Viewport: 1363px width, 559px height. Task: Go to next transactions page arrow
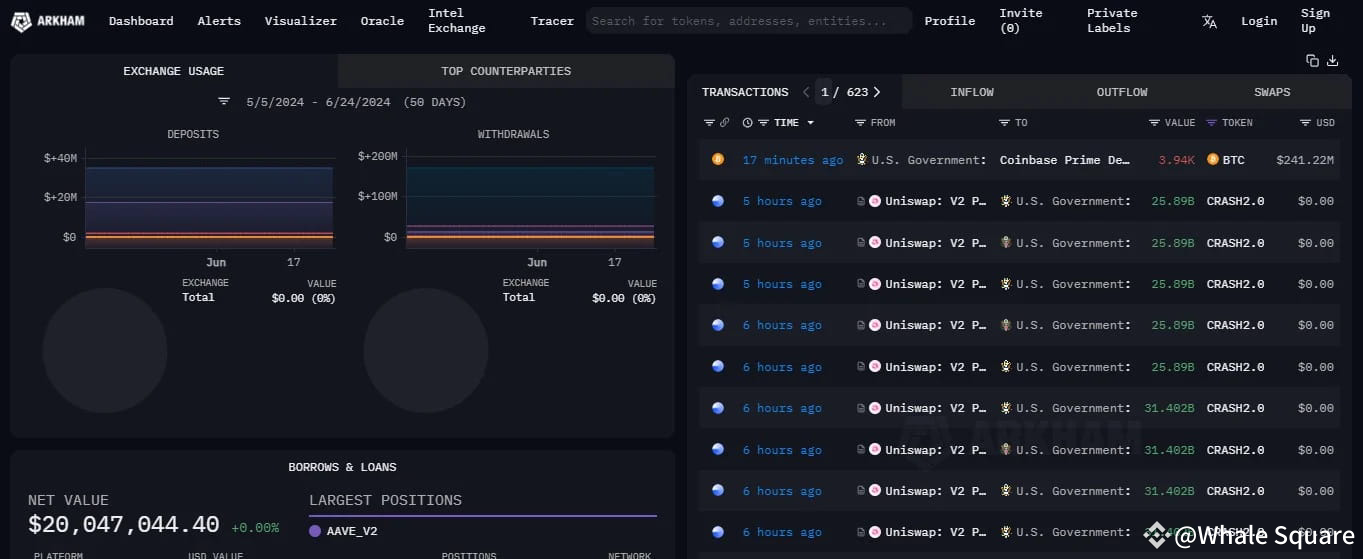(877, 92)
